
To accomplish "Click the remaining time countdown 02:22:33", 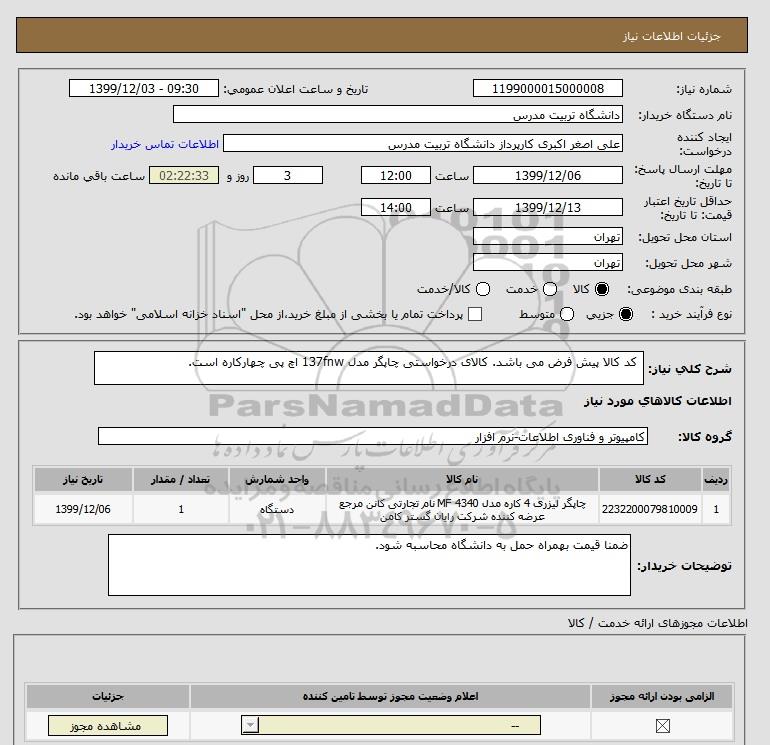I will point(184,175).
